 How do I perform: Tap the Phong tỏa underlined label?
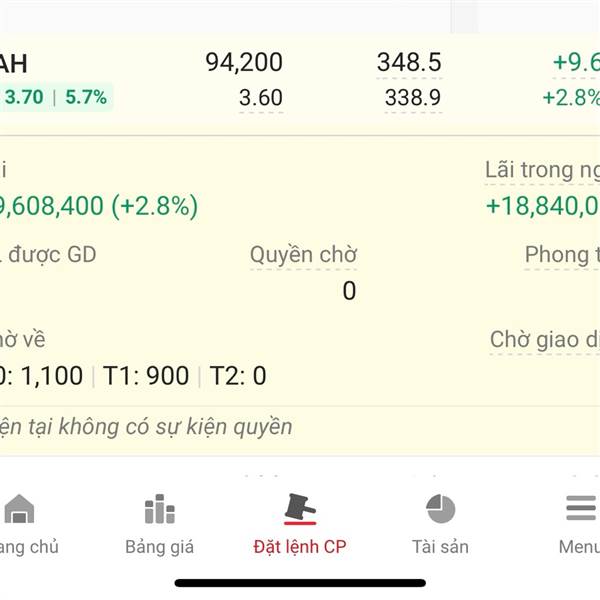point(562,255)
